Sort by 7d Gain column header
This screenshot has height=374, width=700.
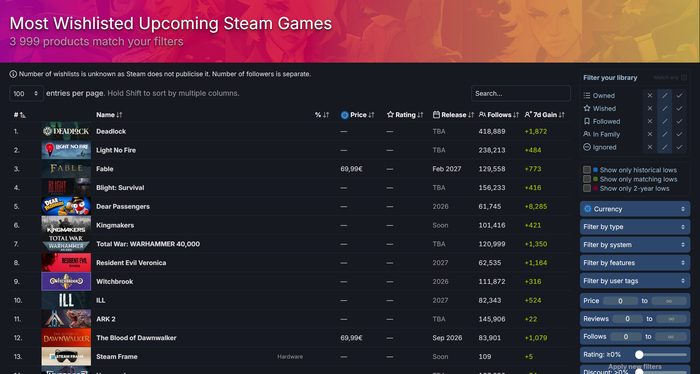545,115
